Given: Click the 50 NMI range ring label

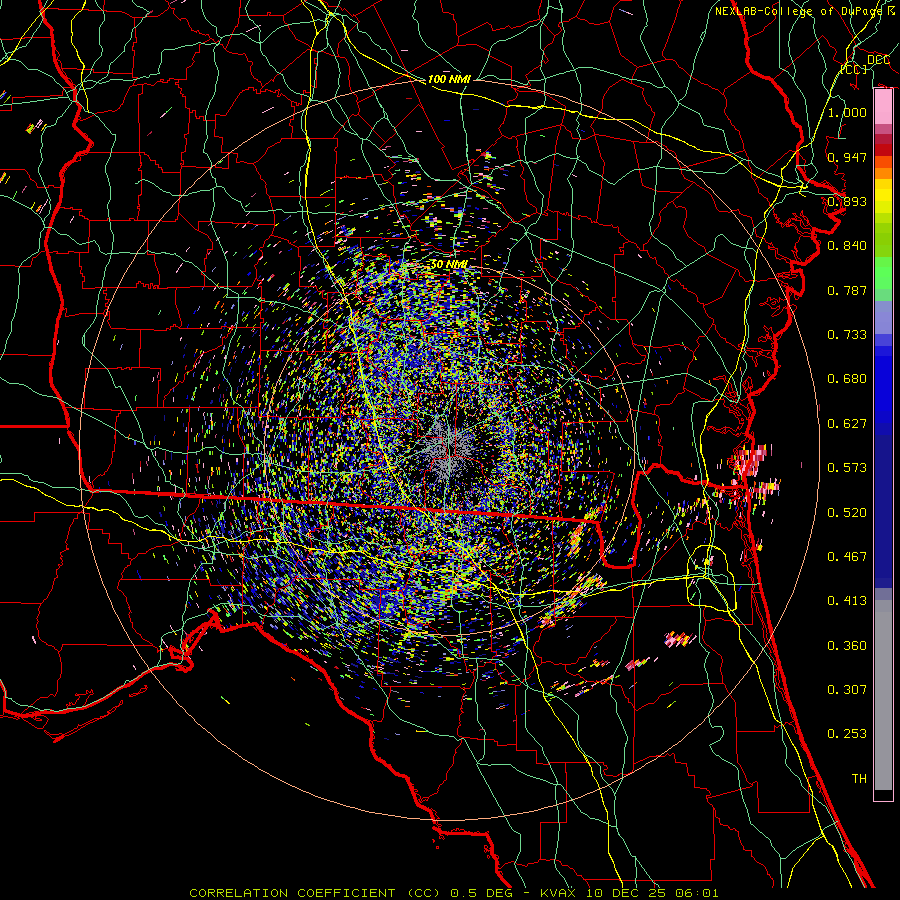Looking at the screenshot, I should 449,265.
